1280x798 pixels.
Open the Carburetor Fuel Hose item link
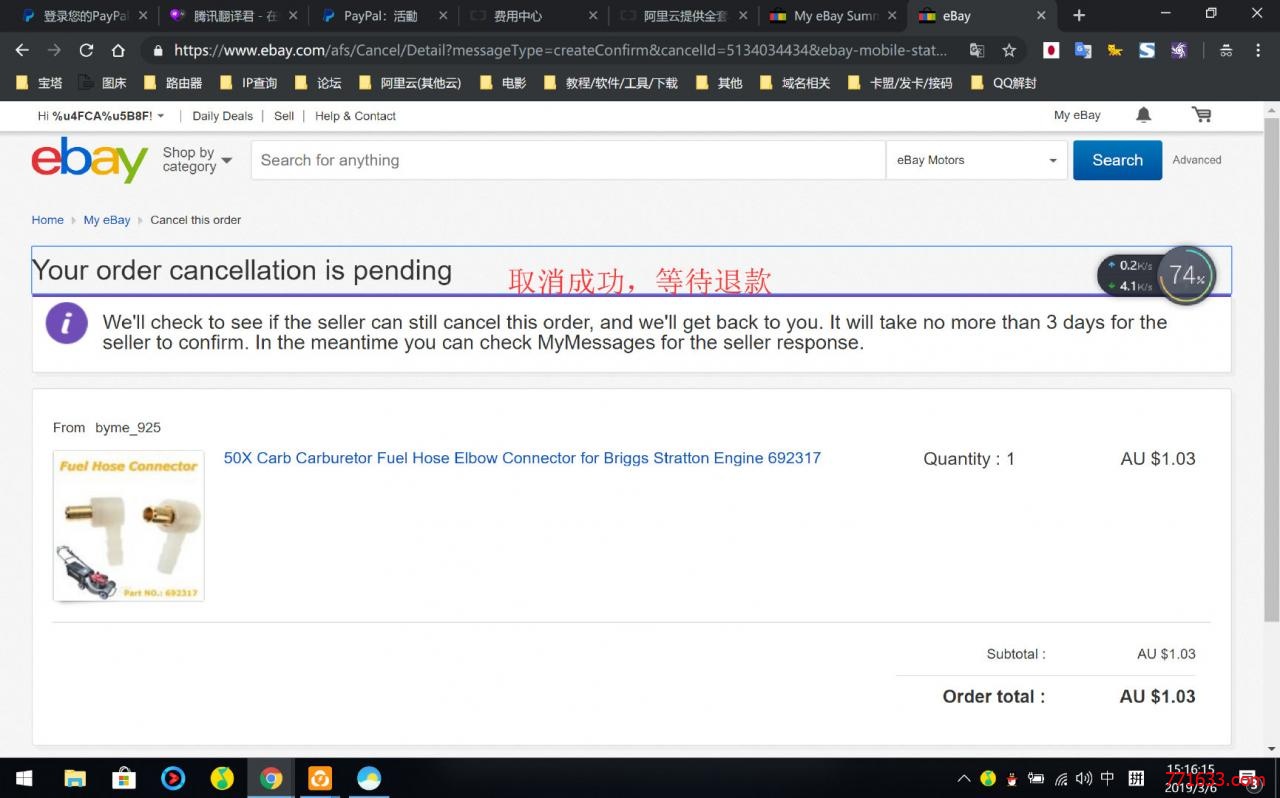tap(522, 458)
